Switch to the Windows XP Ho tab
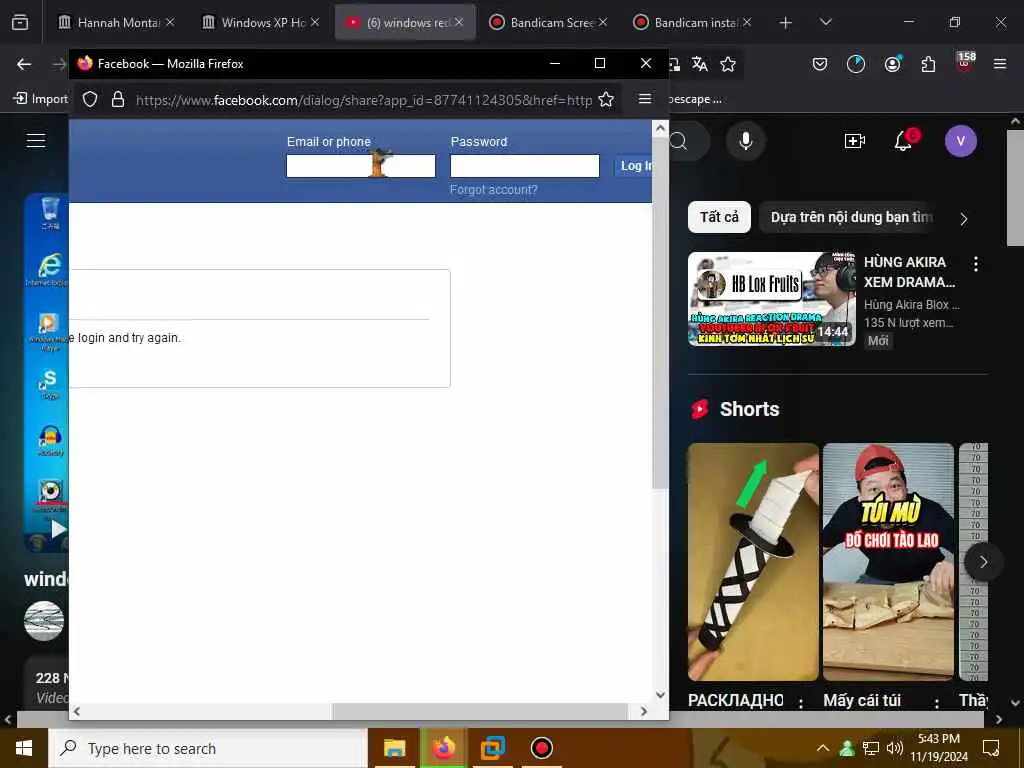 click(x=263, y=22)
